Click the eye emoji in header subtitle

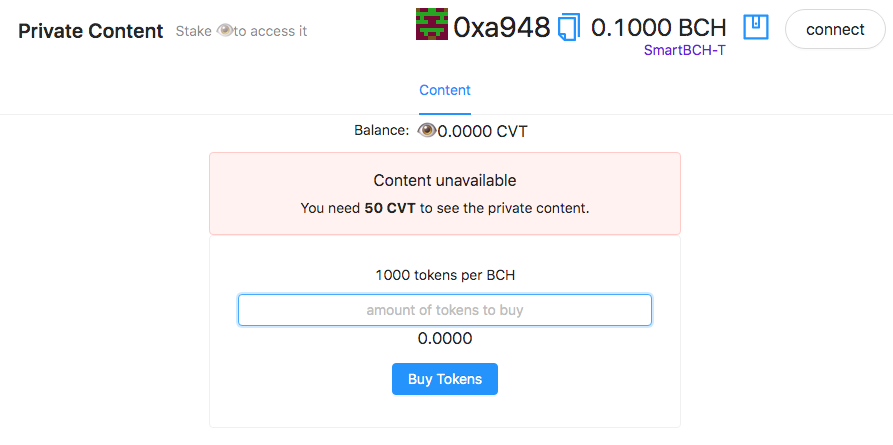(225, 31)
